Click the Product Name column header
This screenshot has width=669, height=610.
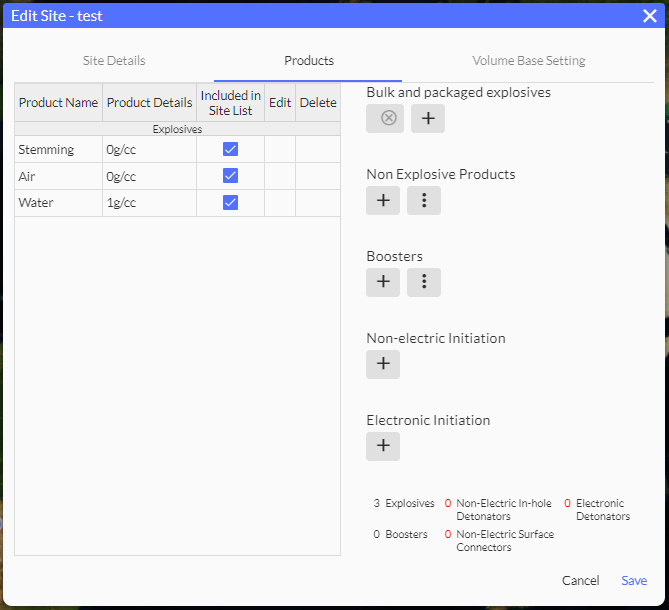(58, 103)
